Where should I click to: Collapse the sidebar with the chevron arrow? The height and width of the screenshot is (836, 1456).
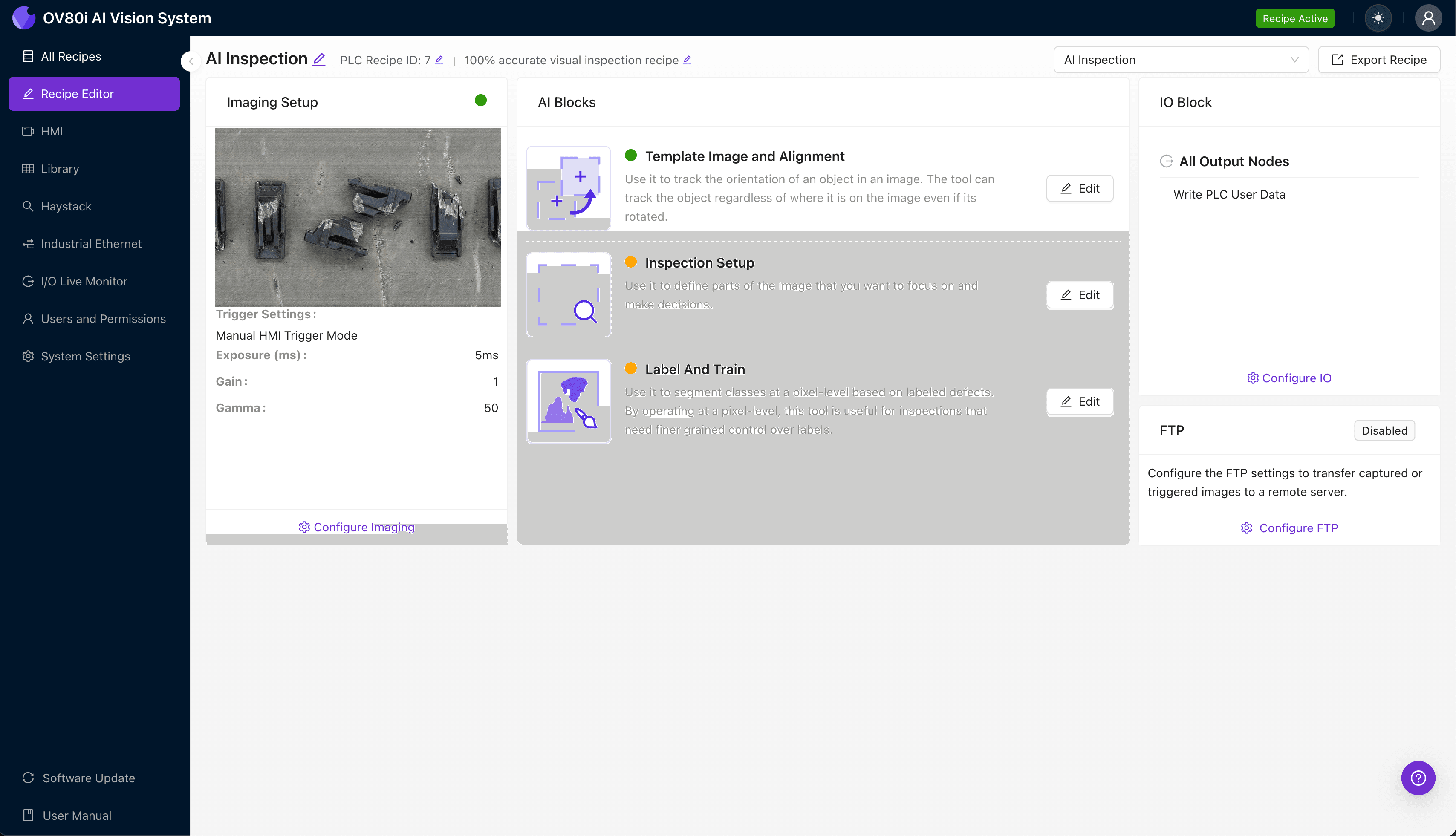[191, 61]
